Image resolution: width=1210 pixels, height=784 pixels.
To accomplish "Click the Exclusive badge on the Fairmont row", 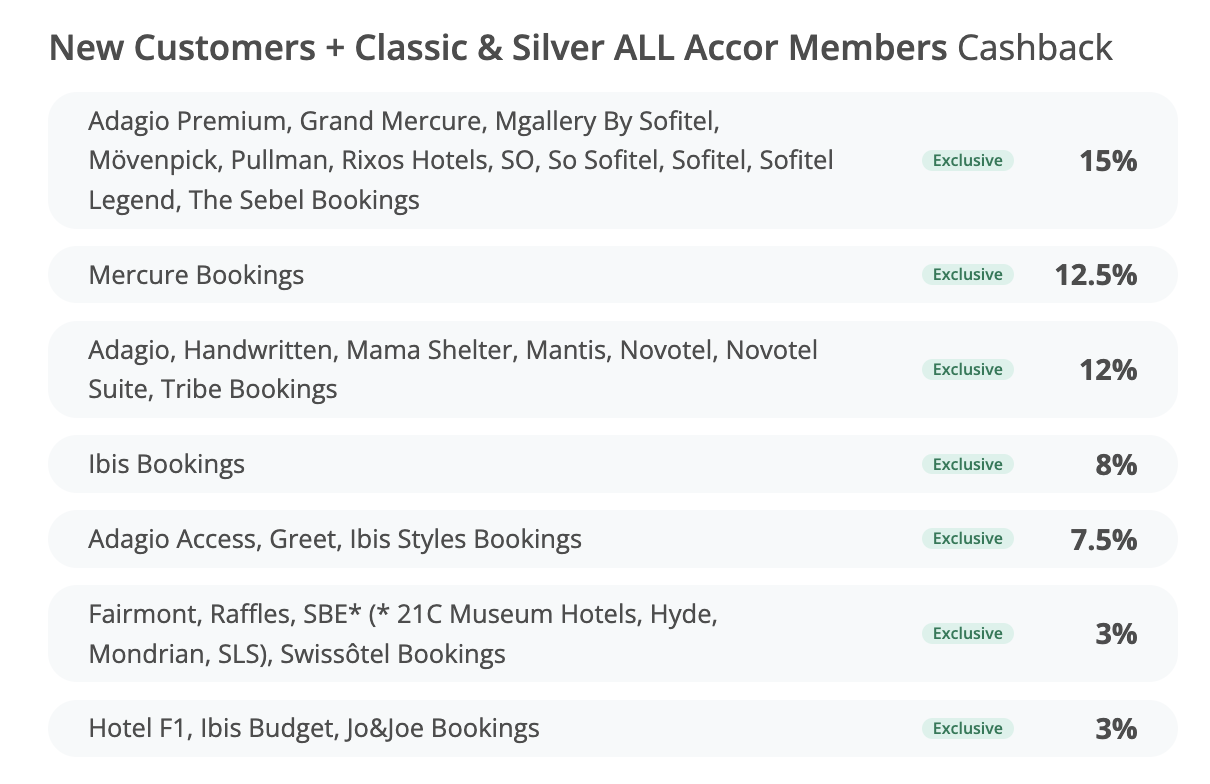I will 967,634.
